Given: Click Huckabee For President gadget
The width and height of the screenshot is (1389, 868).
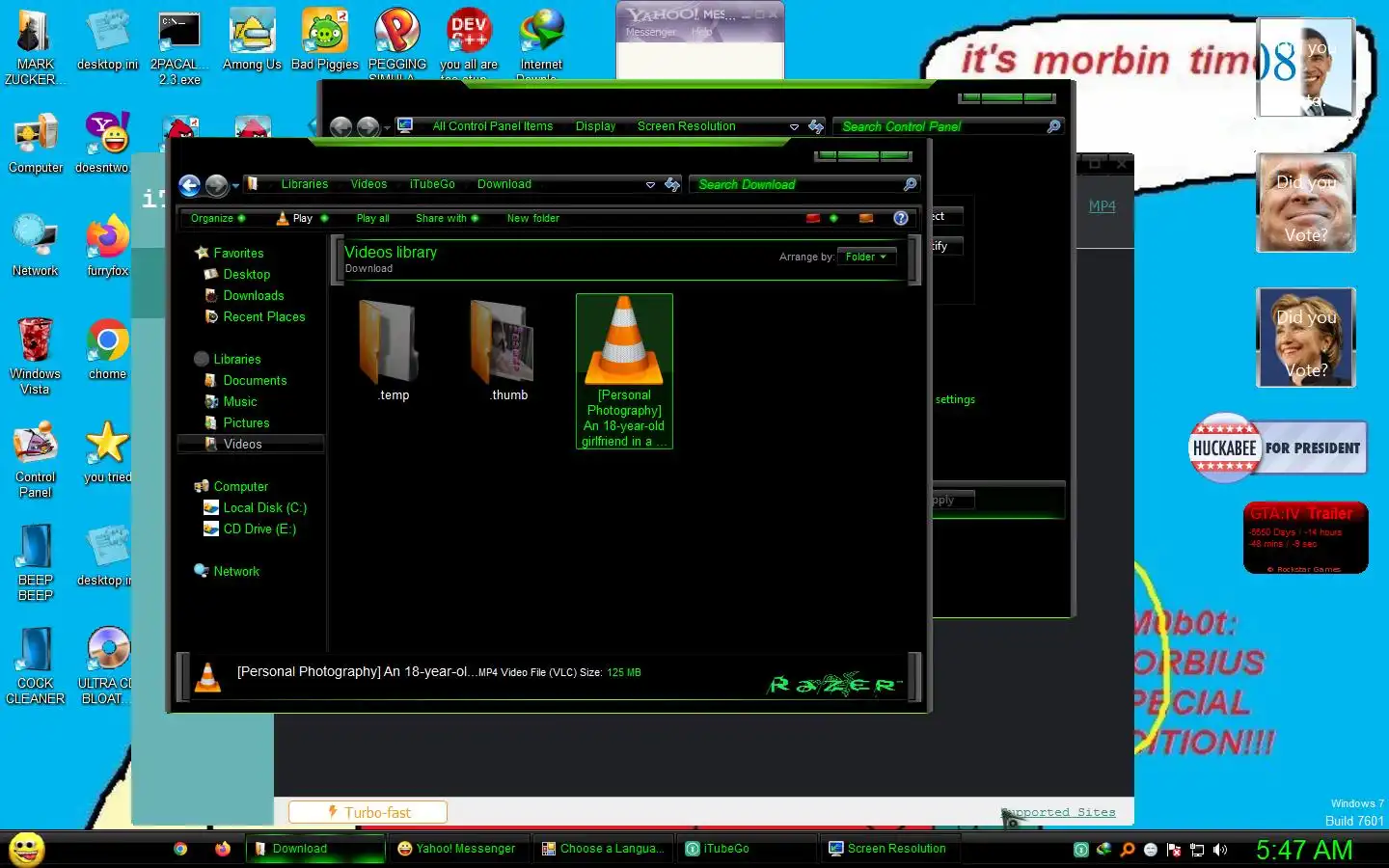Looking at the screenshot, I should [x=1278, y=448].
